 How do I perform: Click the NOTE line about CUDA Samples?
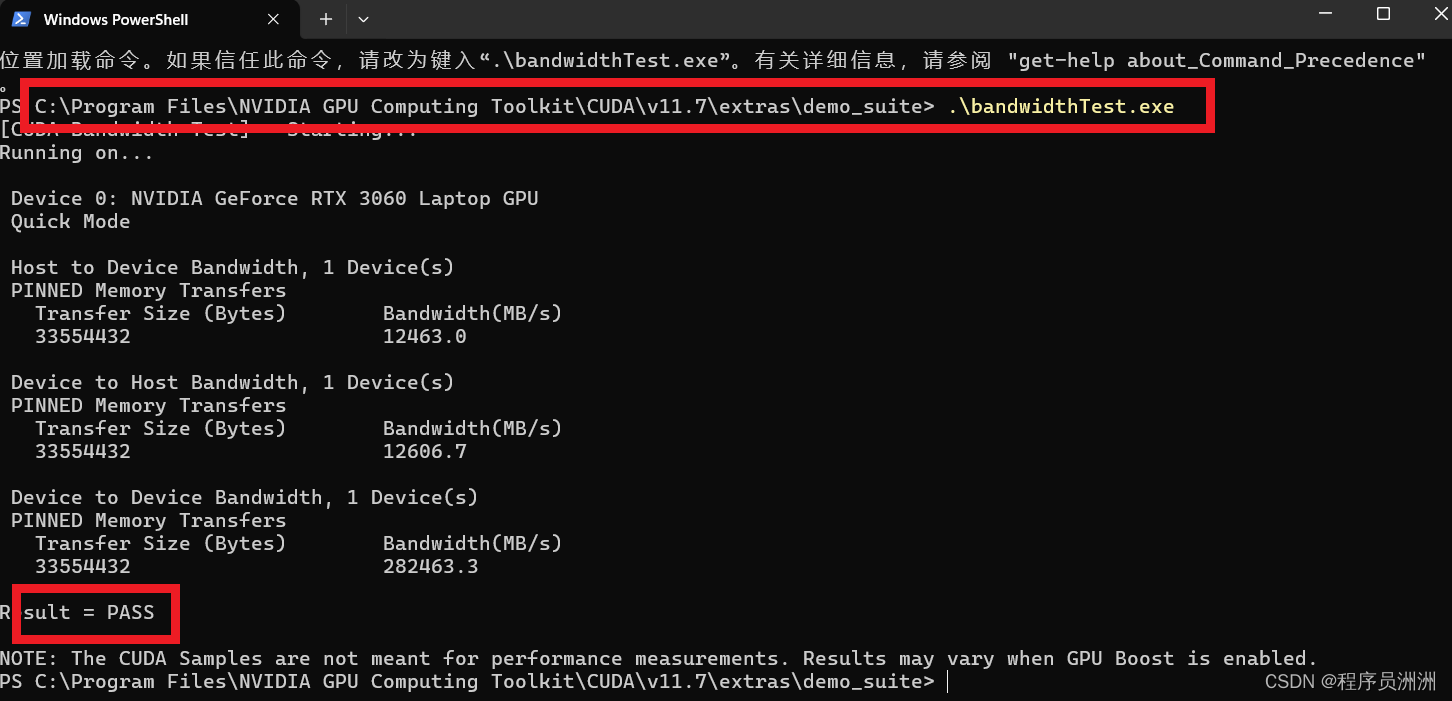tap(662, 658)
